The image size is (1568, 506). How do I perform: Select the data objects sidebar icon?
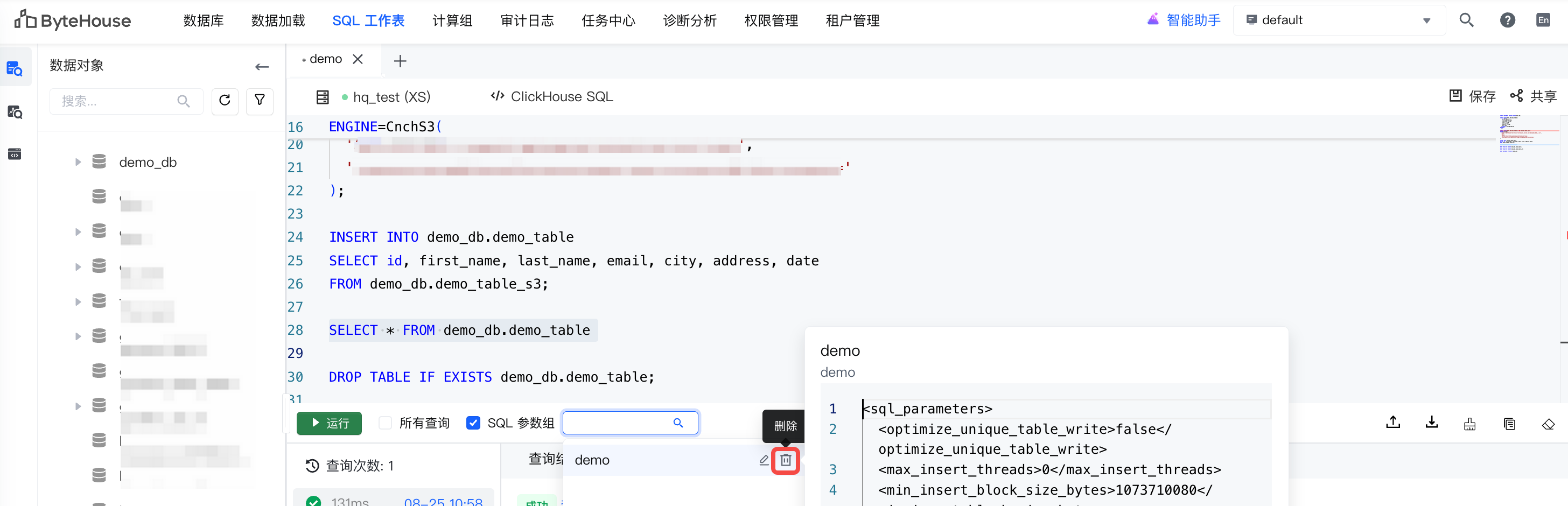pyautogui.click(x=15, y=68)
